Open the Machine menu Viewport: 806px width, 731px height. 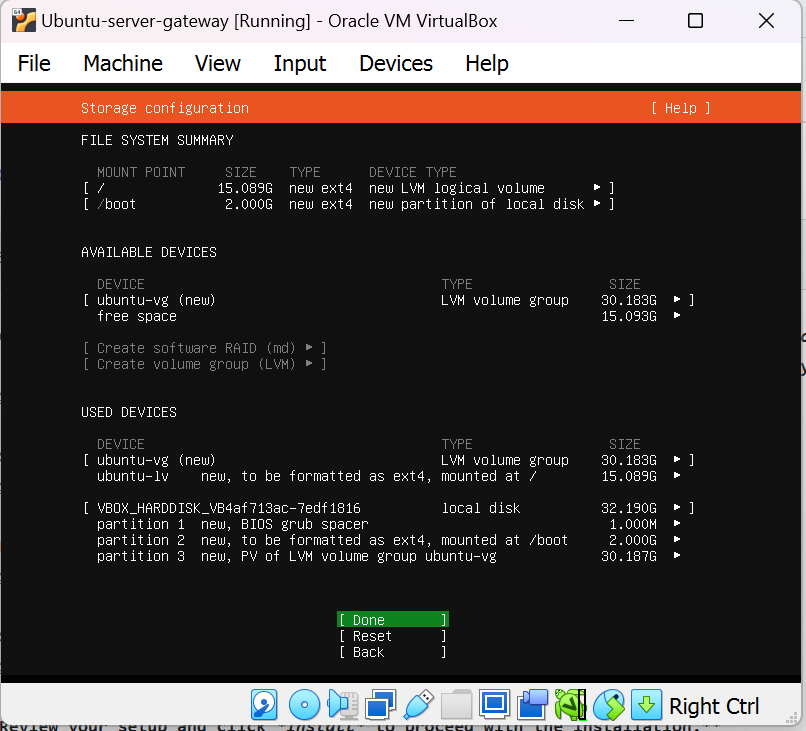pyautogui.click(x=123, y=64)
